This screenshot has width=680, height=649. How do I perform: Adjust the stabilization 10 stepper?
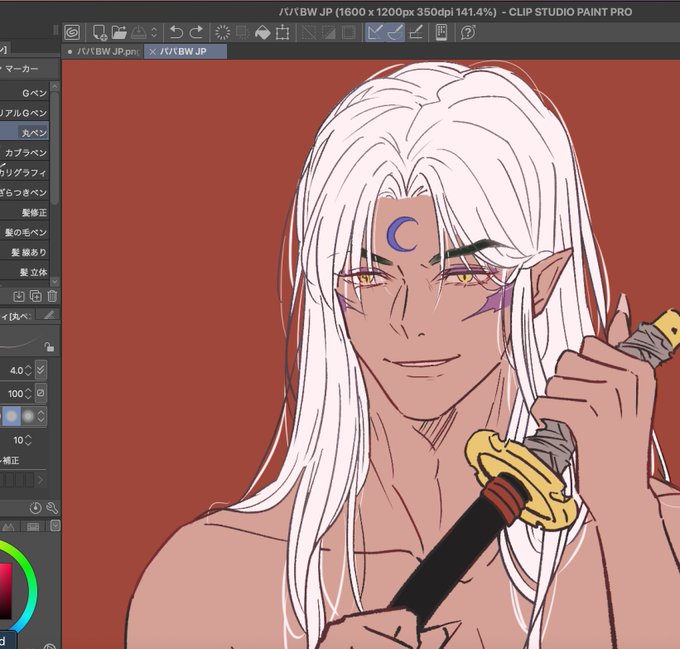(x=28, y=440)
